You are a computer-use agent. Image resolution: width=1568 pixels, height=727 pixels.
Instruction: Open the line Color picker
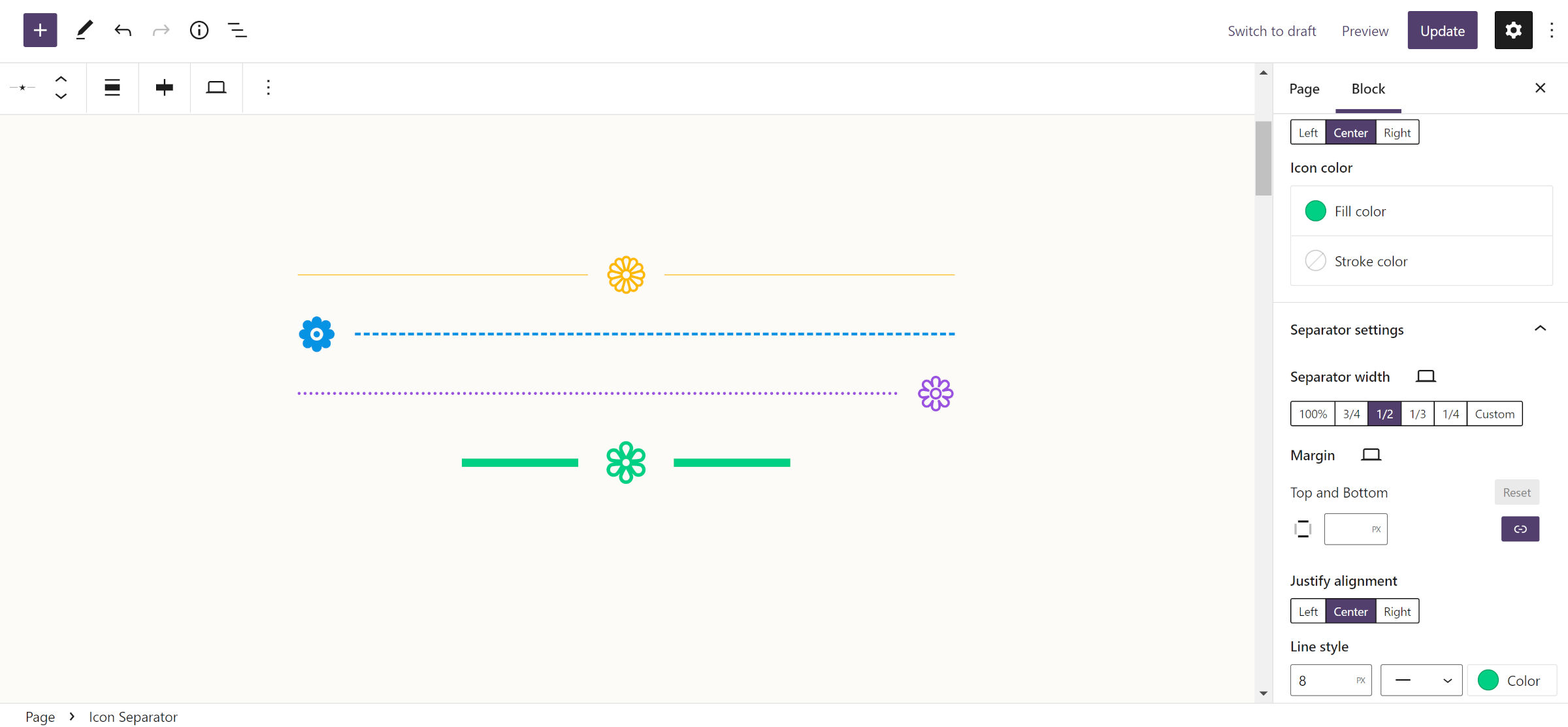click(x=1511, y=680)
